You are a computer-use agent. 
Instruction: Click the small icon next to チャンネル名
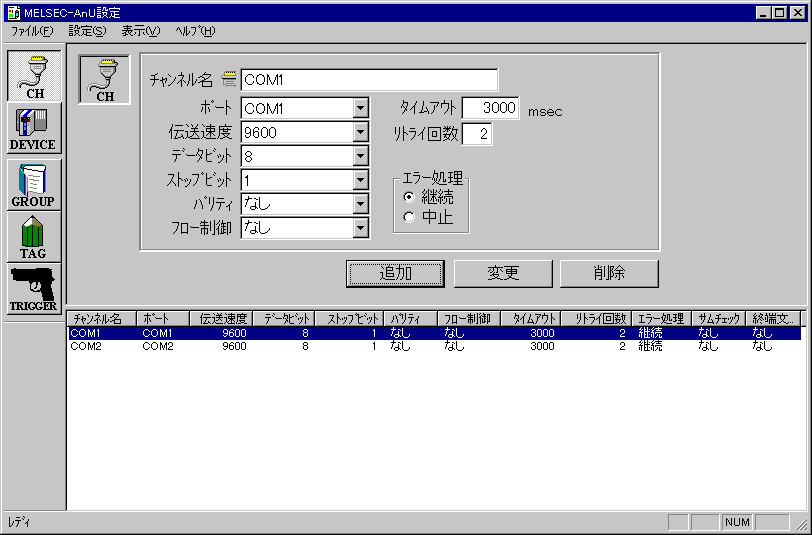click(228, 80)
